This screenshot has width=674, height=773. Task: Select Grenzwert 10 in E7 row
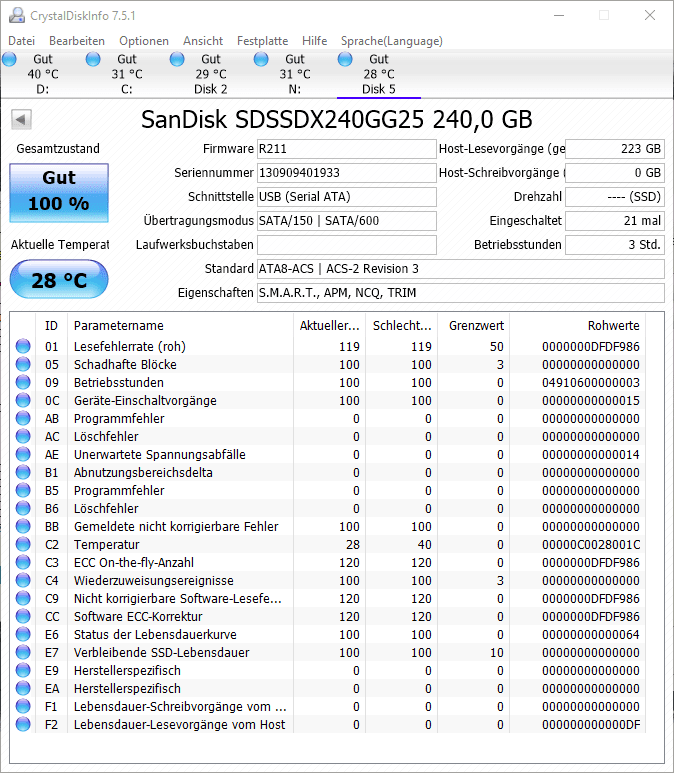(x=497, y=653)
